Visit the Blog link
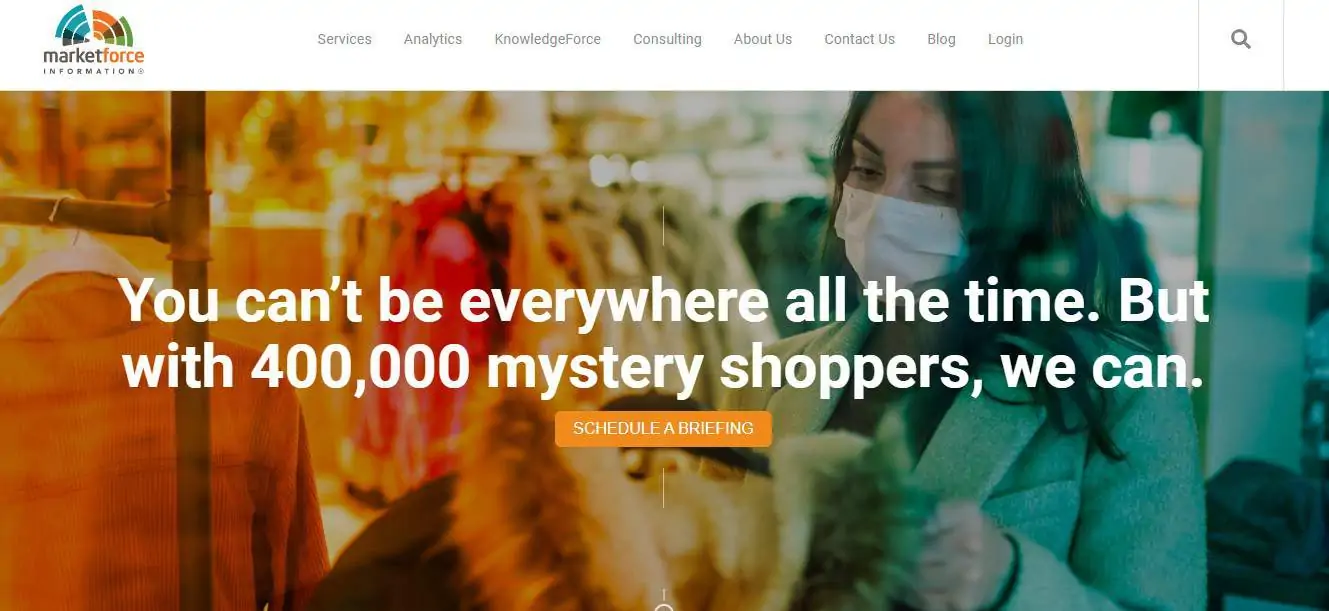This screenshot has width=1329, height=611. (x=941, y=39)
